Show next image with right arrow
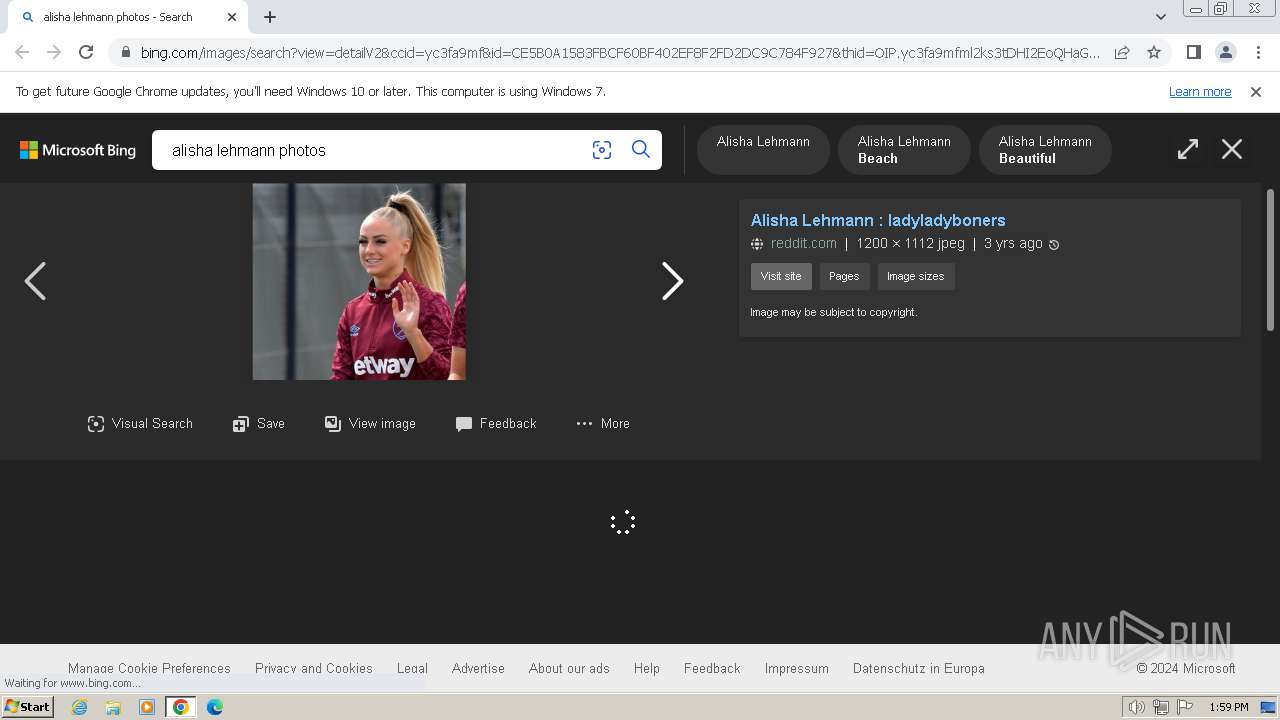This screenshot has height=720, width=1280. click(673, 281)
